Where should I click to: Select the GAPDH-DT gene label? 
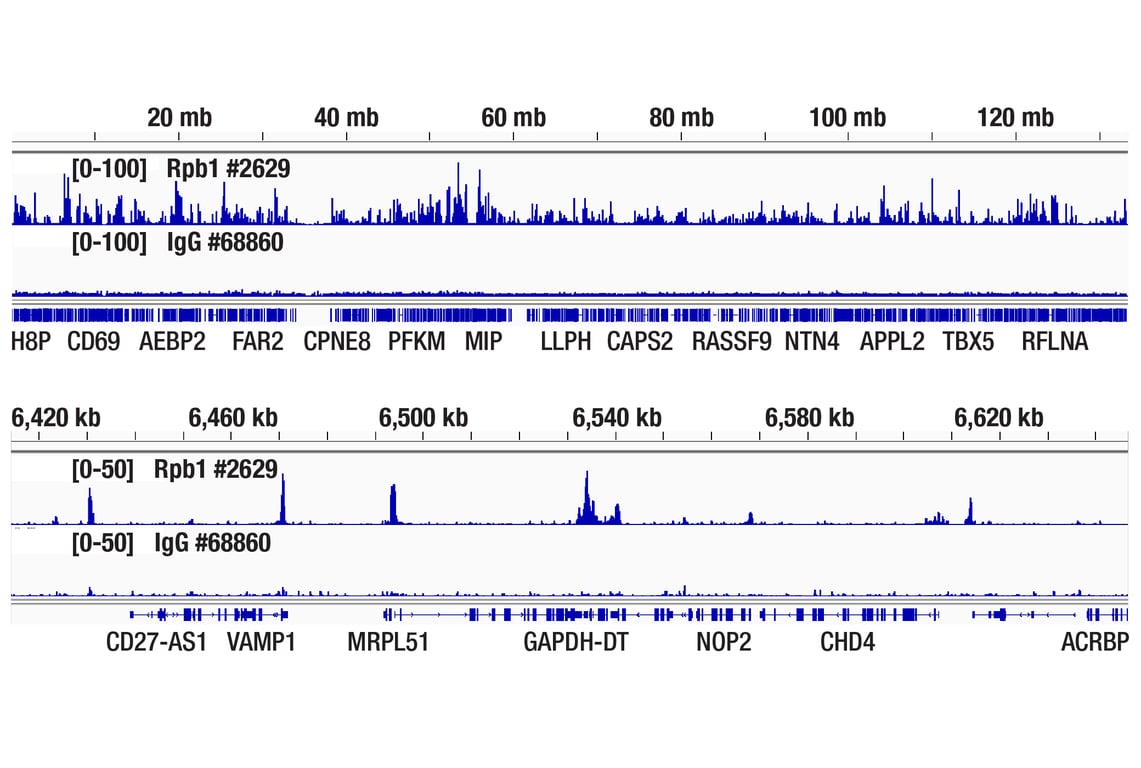click(576, 642)
